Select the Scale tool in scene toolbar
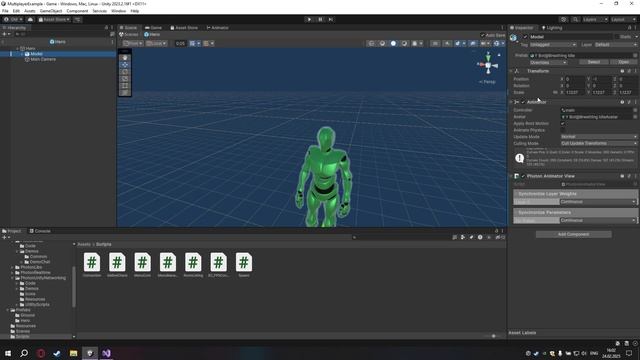This screenshot has width=640, height=360. pyautogui.click(x=125, y=79)
